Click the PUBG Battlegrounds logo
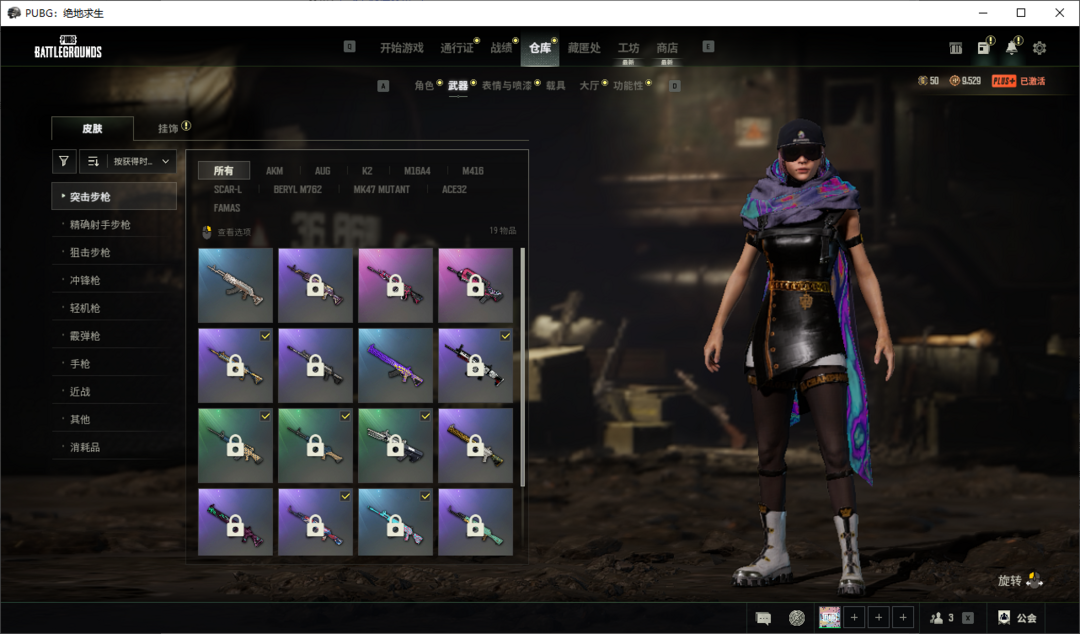 point(68,47)
